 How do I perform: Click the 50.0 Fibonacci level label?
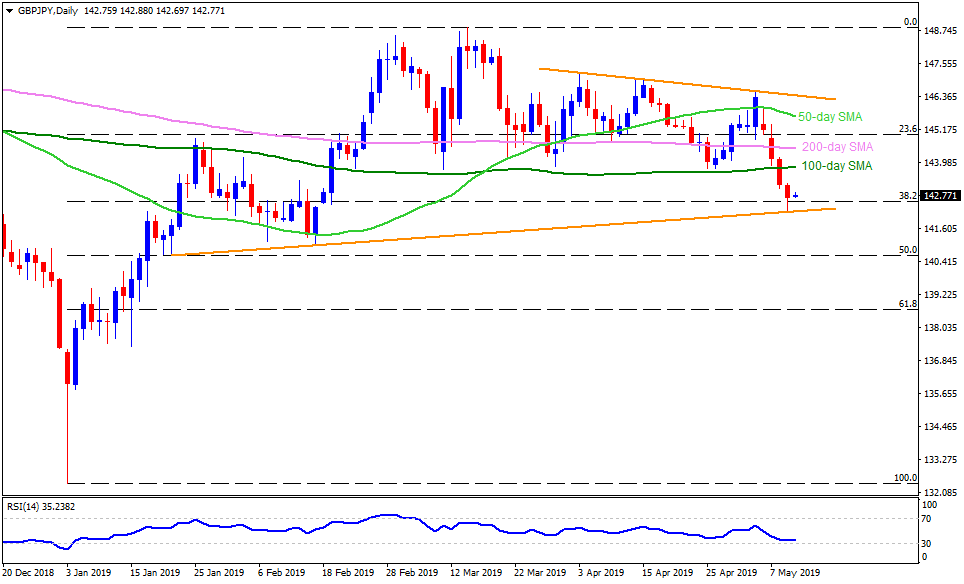tap(909, 249)
